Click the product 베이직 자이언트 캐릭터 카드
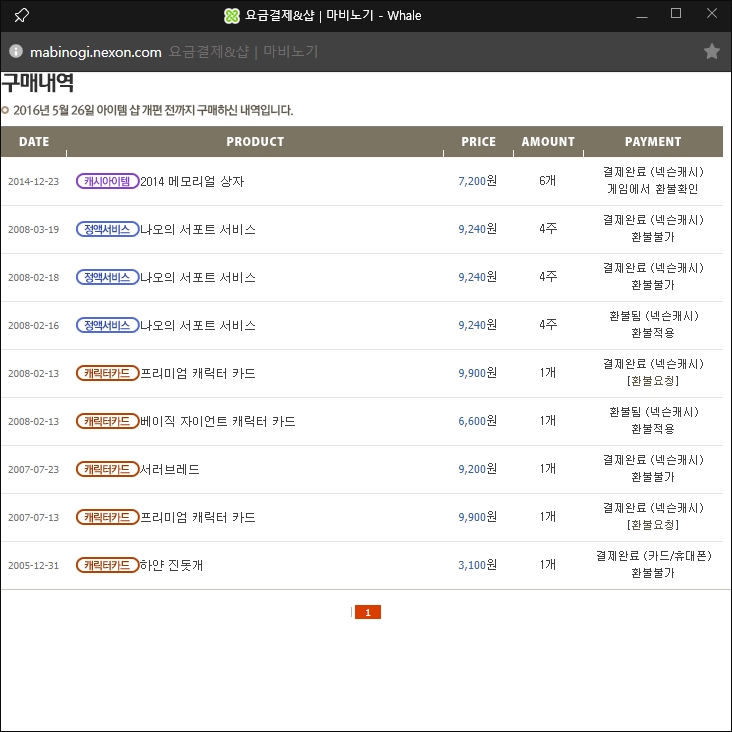732x732 pixels. (x=218, y=421)
